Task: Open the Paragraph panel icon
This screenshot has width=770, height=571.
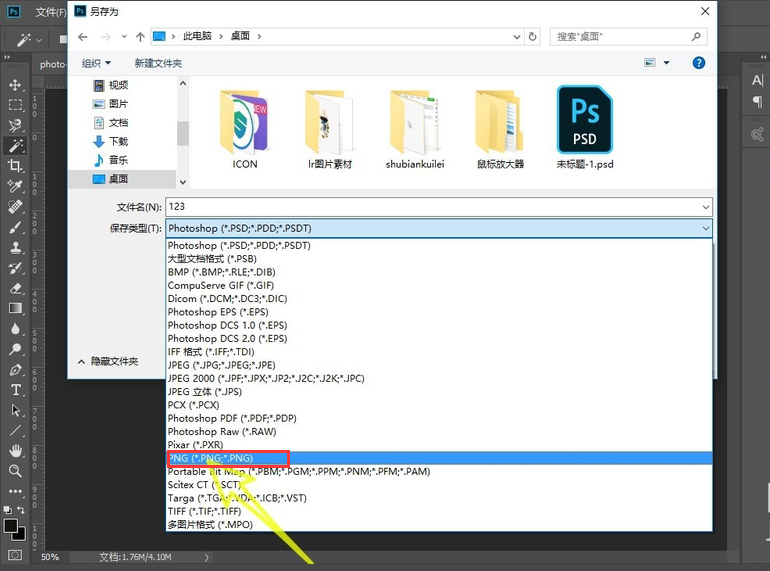Action: click(757, 102)
